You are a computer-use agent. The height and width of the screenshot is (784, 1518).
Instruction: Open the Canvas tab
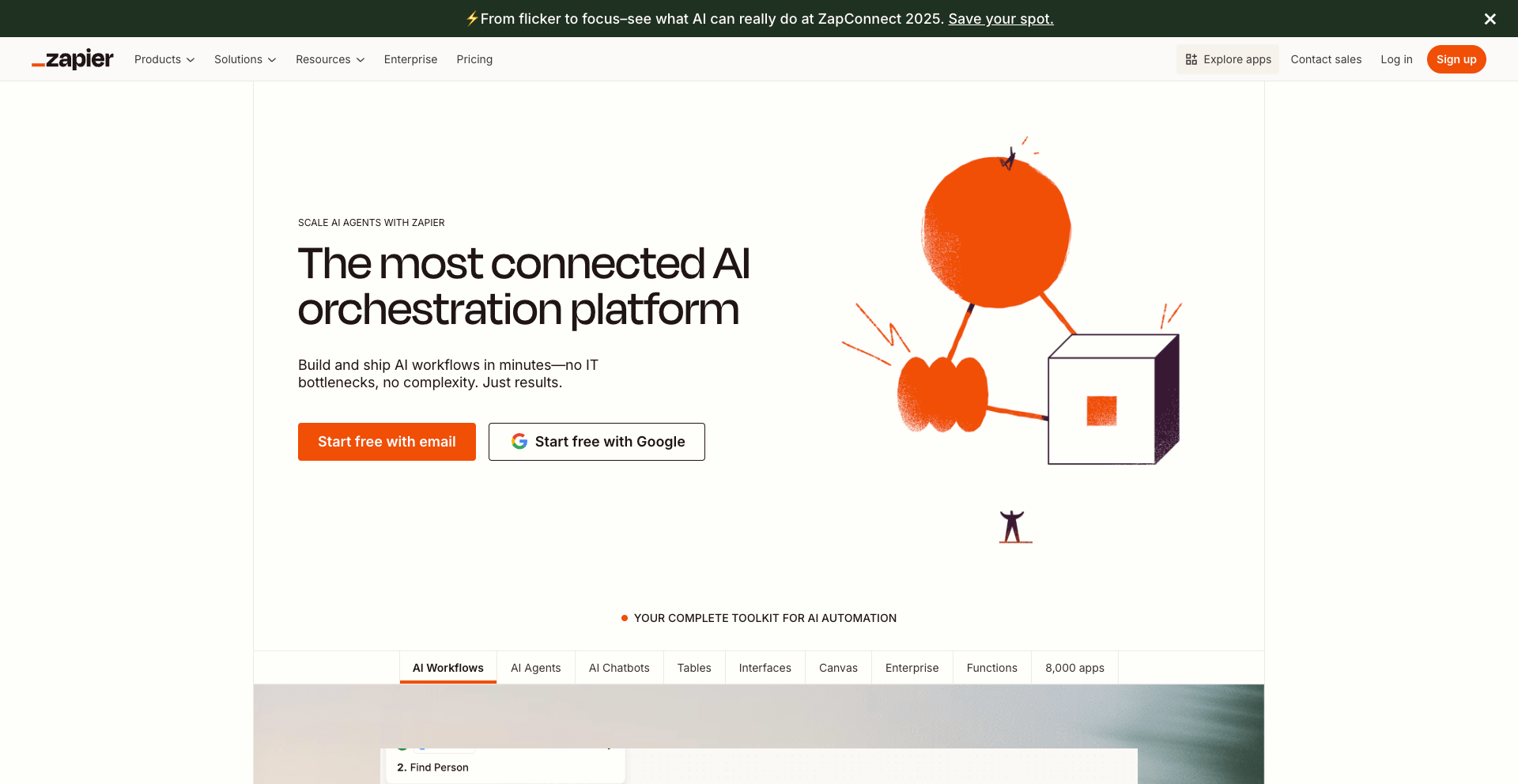click(x=838, y=668)
